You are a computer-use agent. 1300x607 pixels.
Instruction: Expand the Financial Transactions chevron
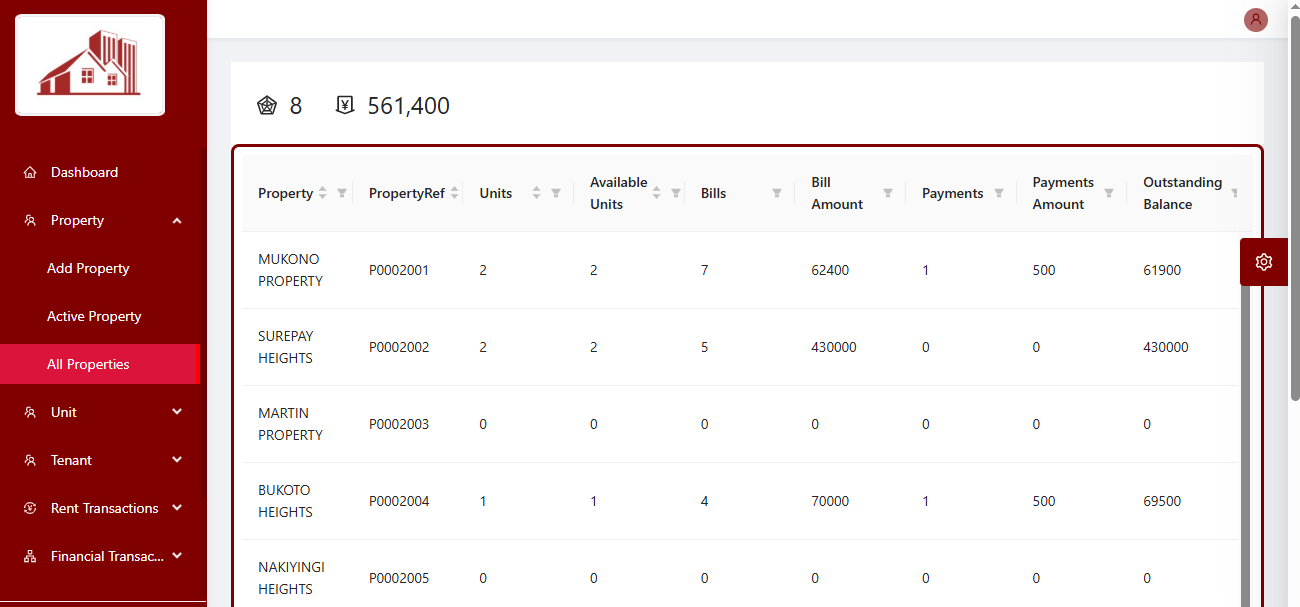point(177,556)
